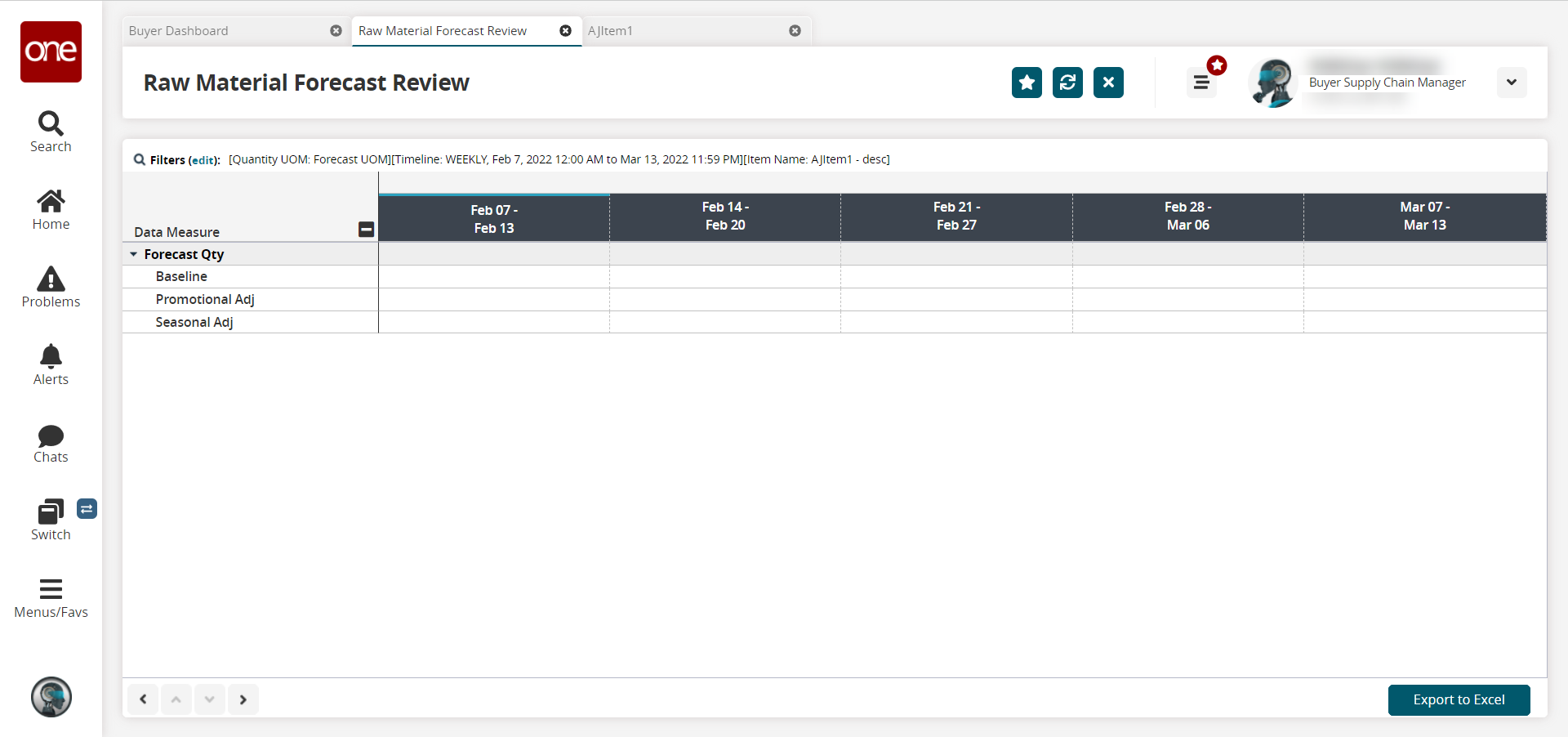Click the Feb 07 - Feb 13 column header

coord(494,219)
